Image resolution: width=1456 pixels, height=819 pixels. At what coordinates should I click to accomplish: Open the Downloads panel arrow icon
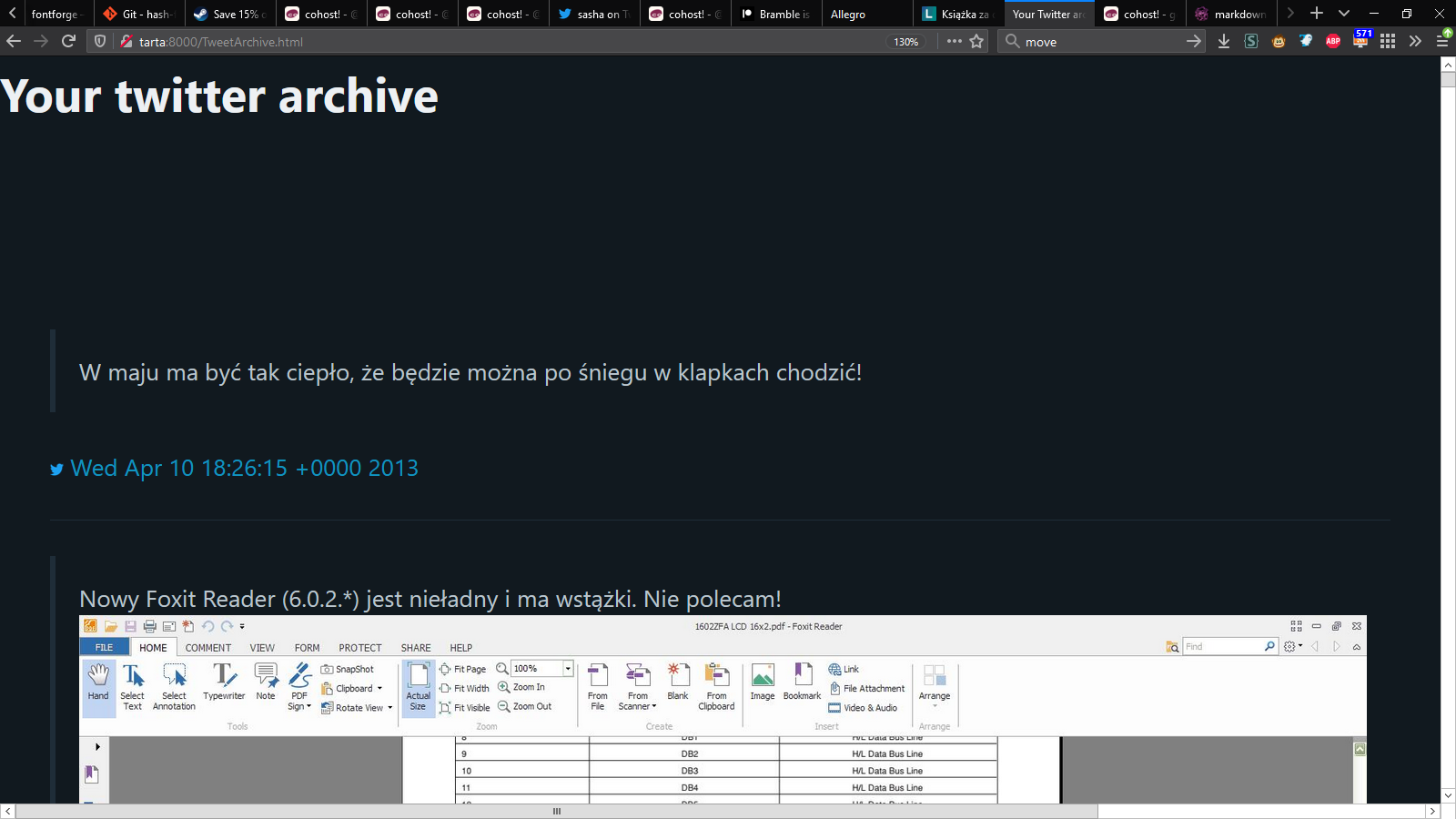(1224, 41)
